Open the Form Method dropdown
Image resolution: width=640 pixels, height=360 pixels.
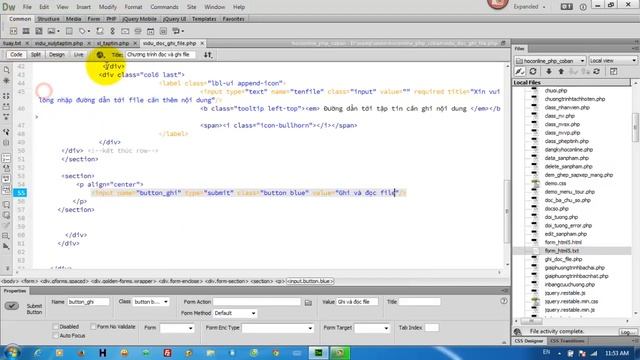235,313
